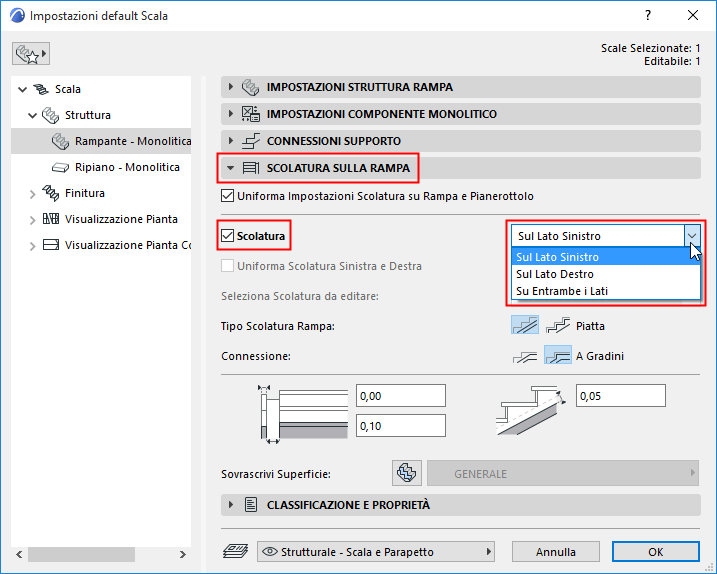Click the tree scrollbar left arrow
This screenshot has width=717, height=574.
(19, 554)
